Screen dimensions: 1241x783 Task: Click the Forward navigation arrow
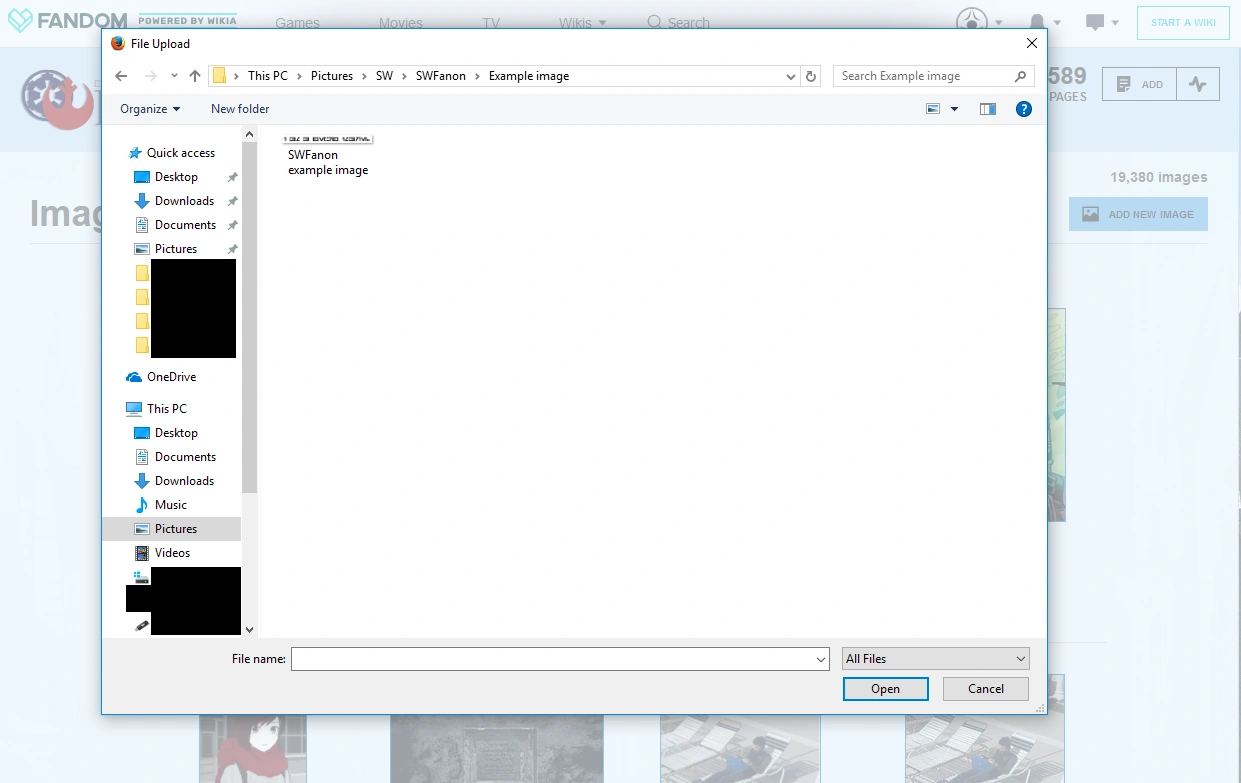tap(151, 76)
